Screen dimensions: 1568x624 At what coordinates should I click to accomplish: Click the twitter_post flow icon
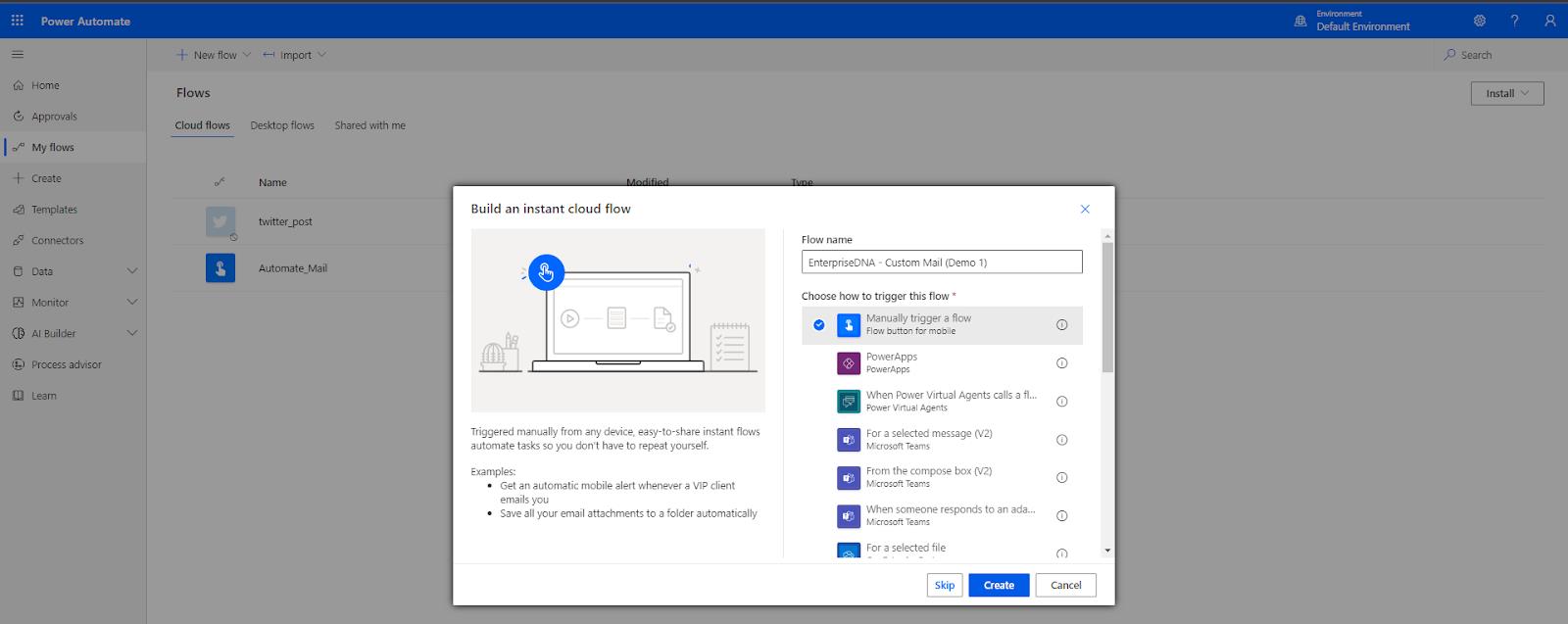[220, 221]
